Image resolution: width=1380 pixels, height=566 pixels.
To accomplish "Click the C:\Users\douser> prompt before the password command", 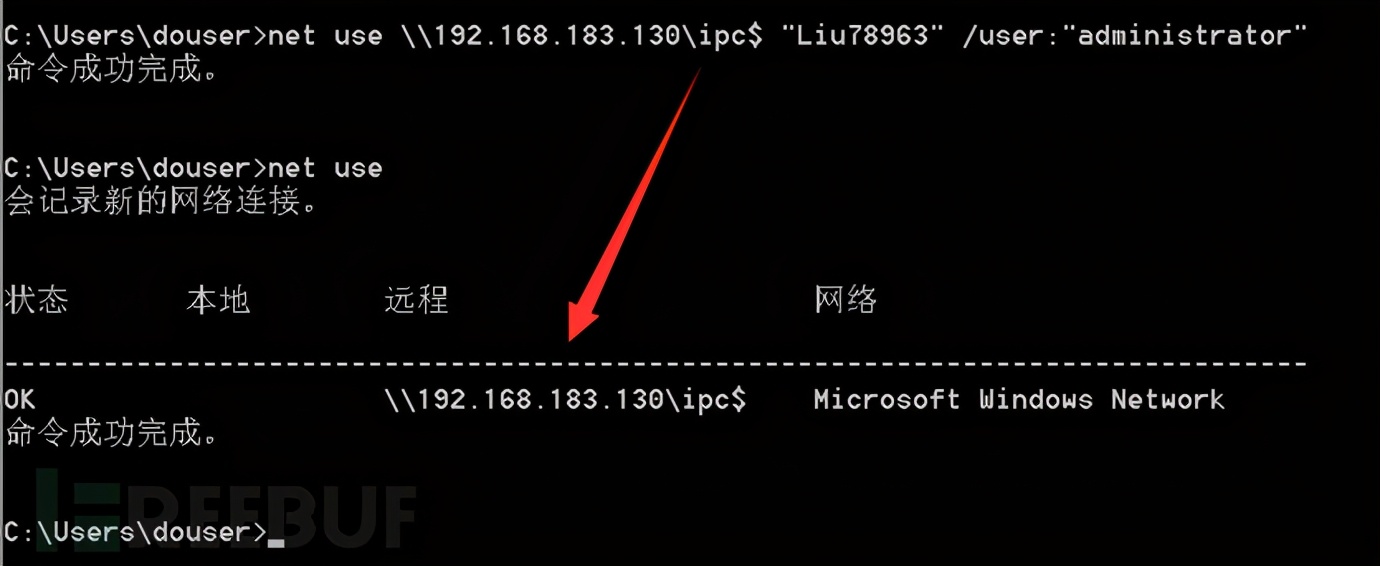I will point(136,36).
